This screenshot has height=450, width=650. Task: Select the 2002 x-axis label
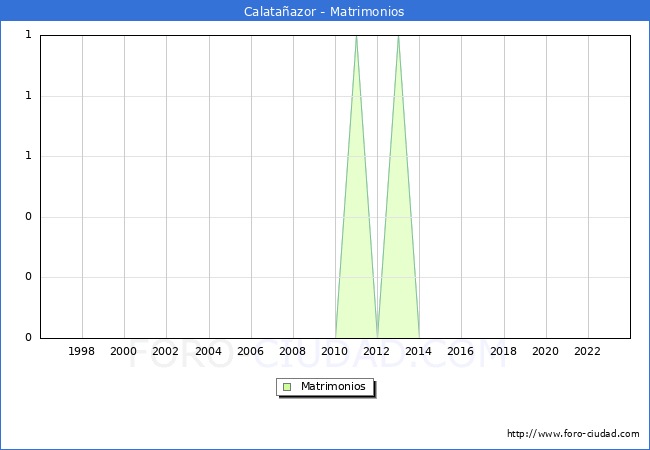[x=166, y=352]
